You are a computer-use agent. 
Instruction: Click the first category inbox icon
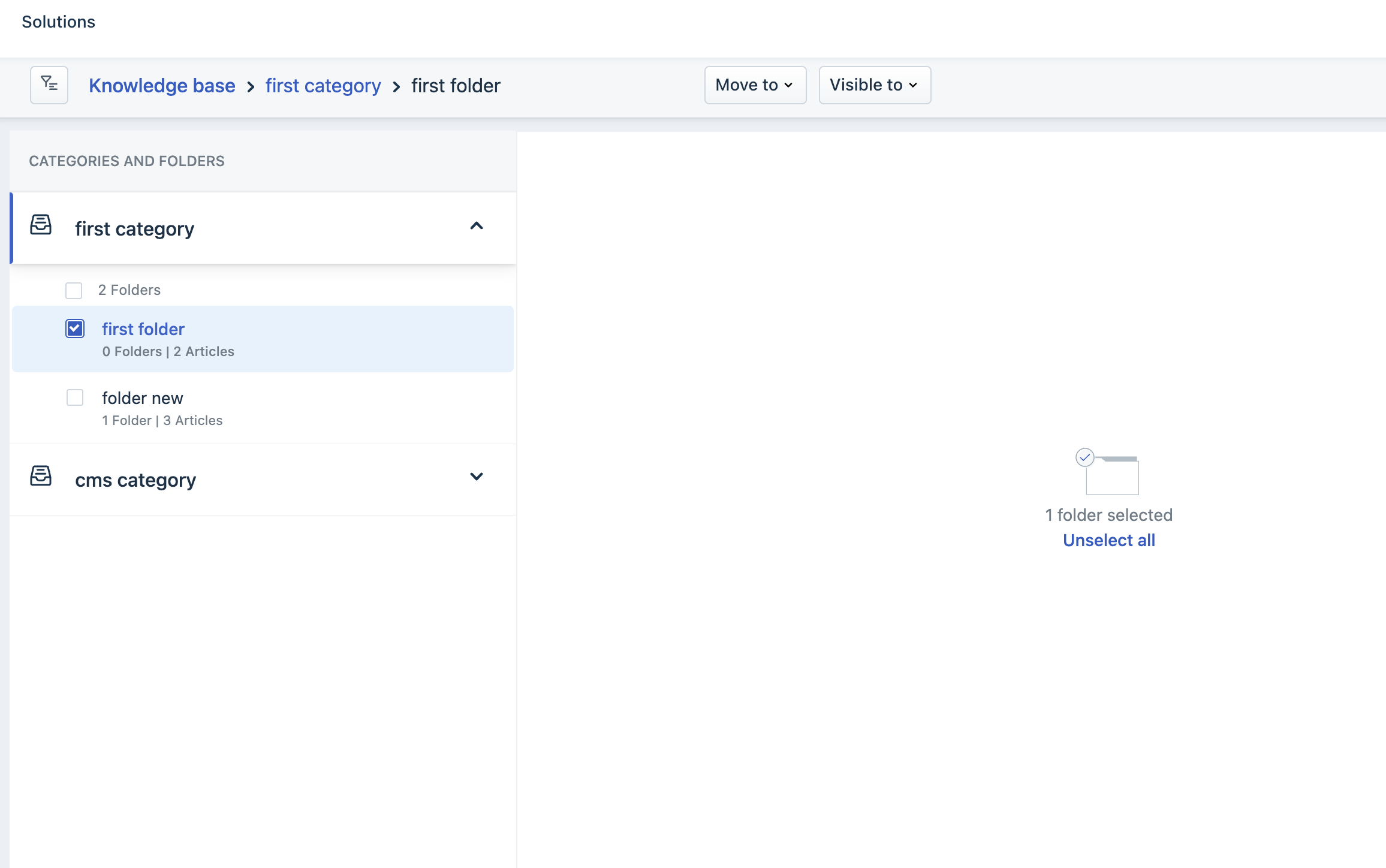point(41,225)
